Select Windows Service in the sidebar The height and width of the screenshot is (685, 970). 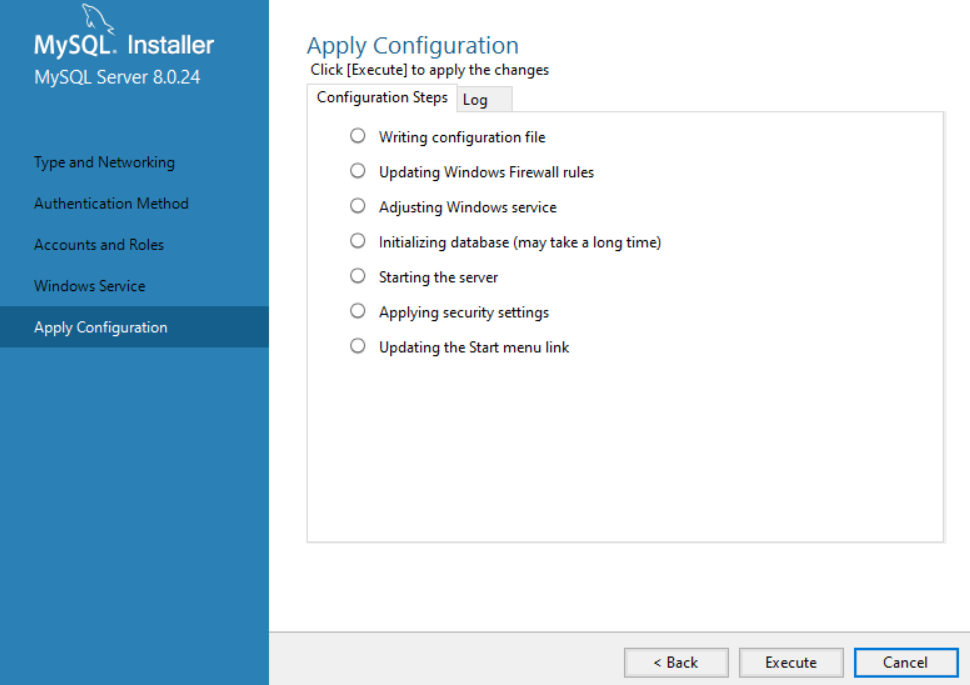click(x=90, y=286)
